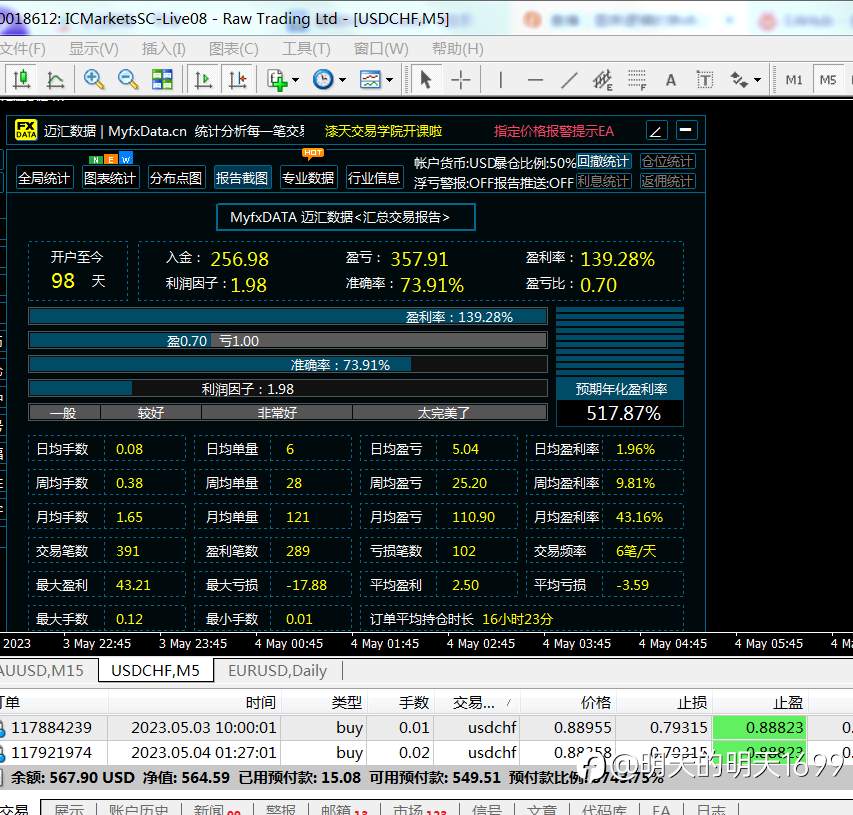Sort orders by 手数 column header
The height and width of the screenshot is (815, 853).
point(400,702)
